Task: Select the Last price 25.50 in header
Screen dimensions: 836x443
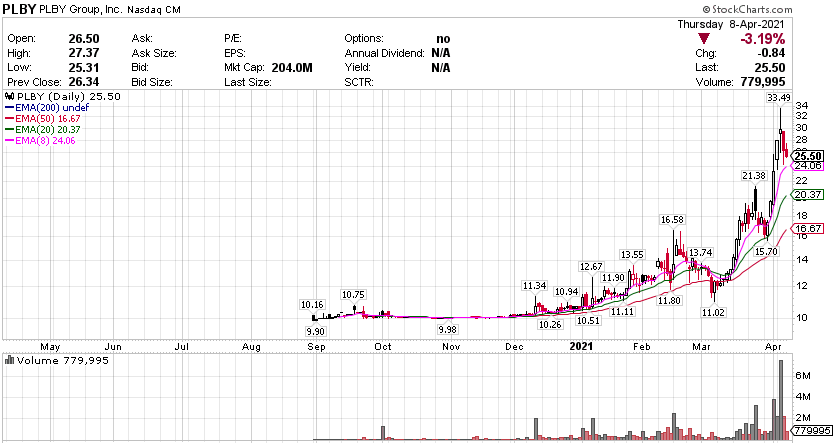Action: pyautogui.click(x=770, y=68)
